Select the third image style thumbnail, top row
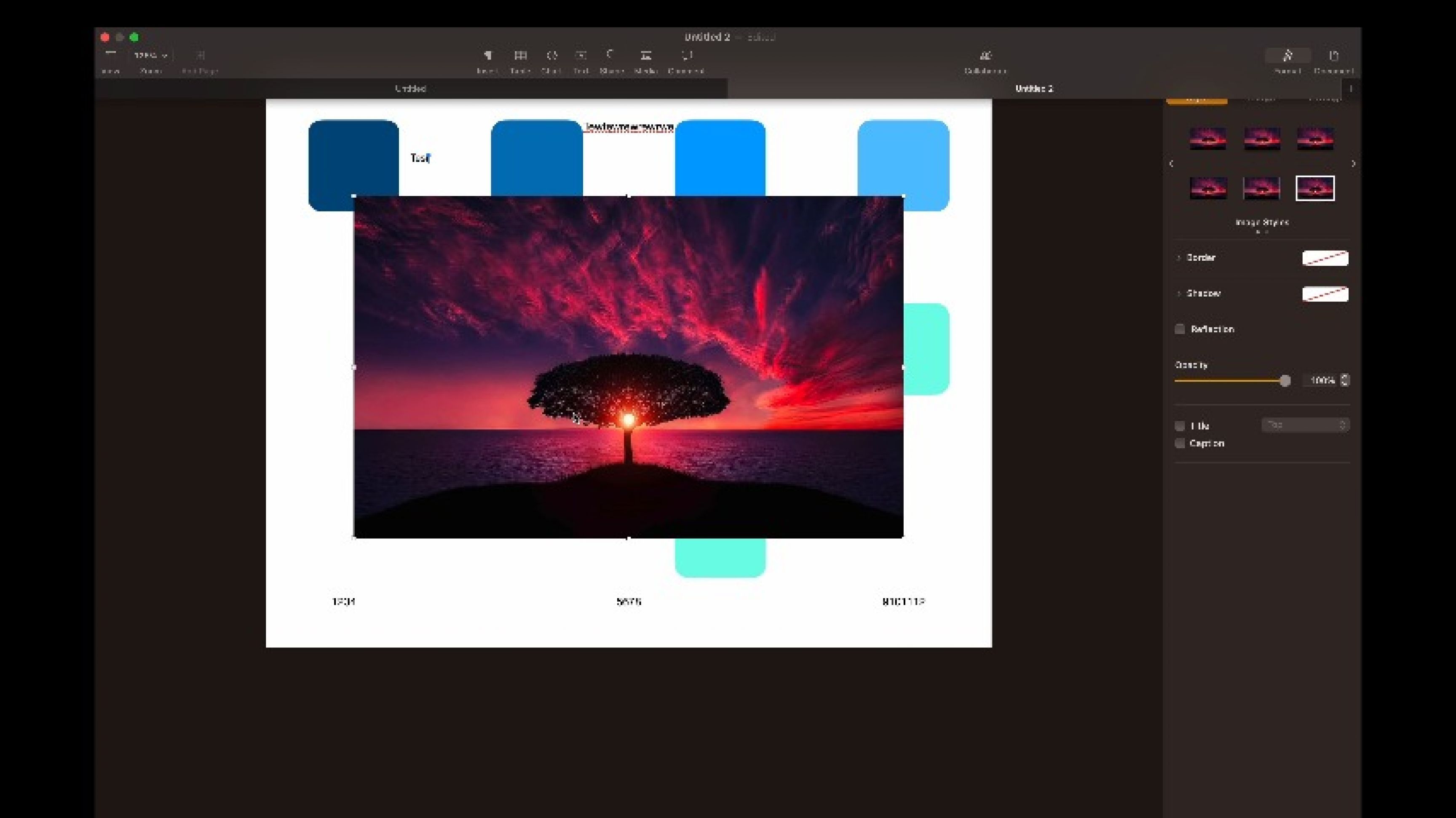Viewport: 1456px width, 818px height. pos(1315,139)
